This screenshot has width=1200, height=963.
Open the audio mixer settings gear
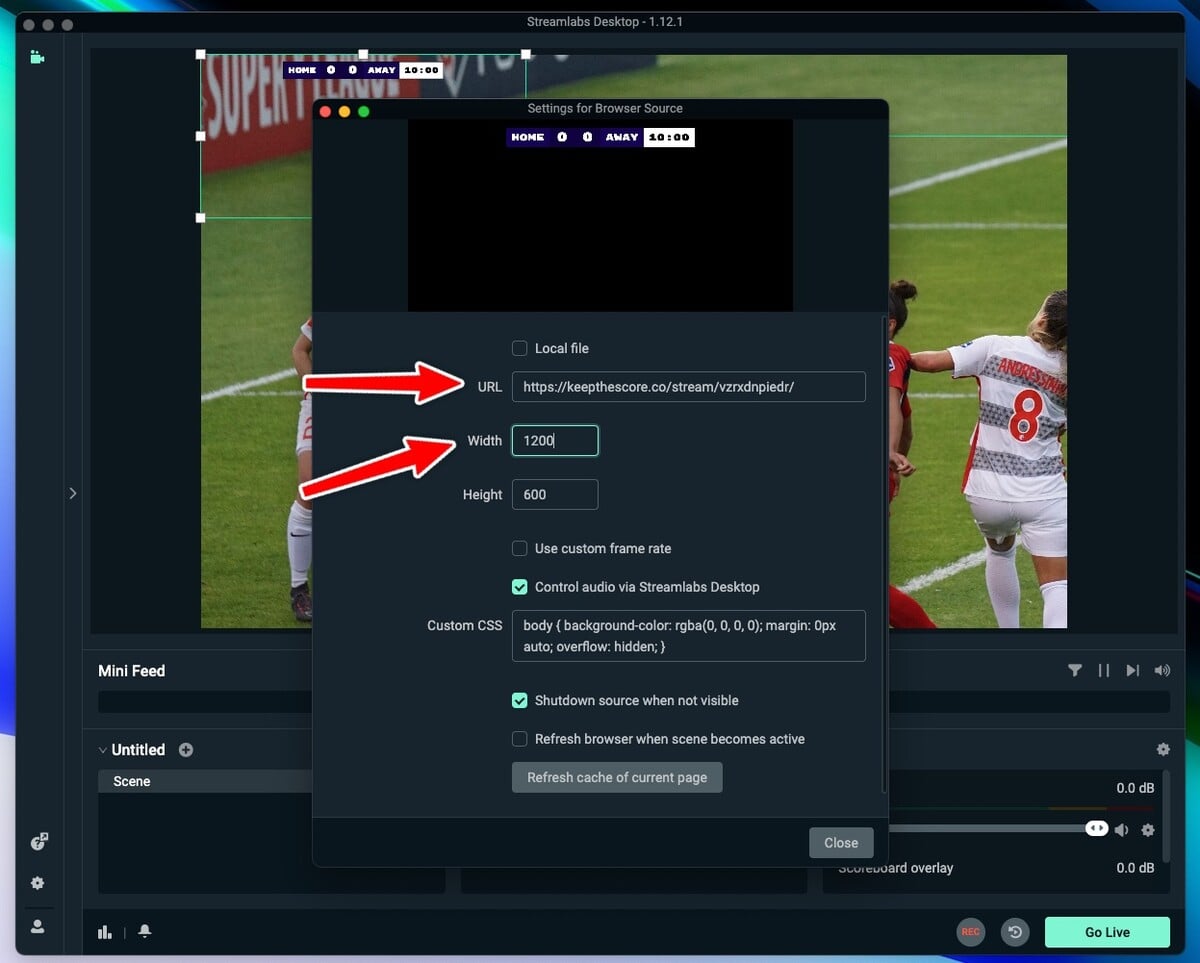(x=1163, y=749)
